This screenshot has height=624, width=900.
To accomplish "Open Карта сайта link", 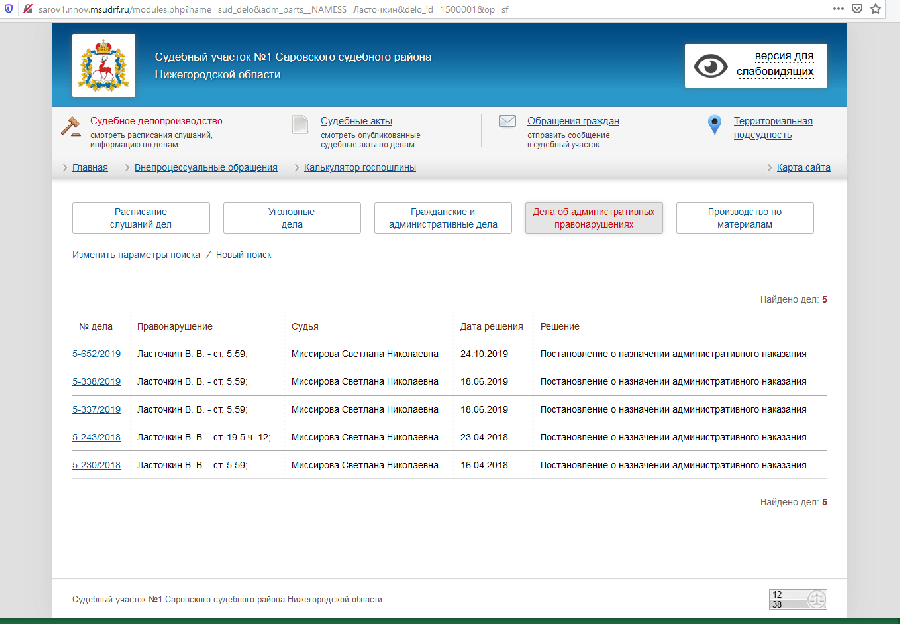I will [x=803, y=168].
